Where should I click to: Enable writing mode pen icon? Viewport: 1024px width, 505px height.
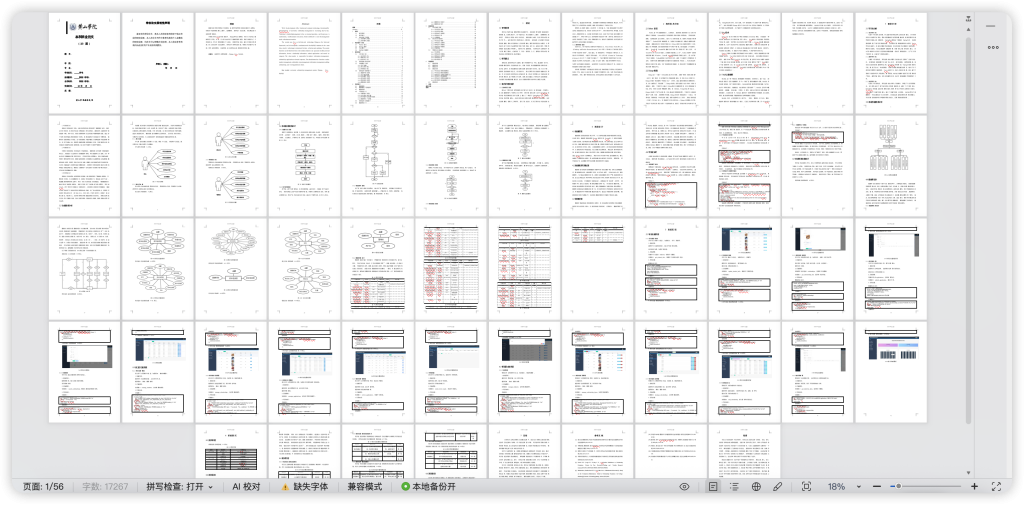click(x=778, y=487)
